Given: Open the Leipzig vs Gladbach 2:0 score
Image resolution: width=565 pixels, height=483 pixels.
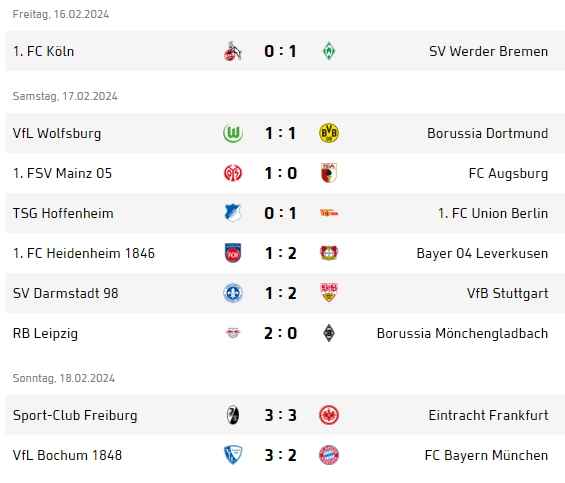Looking at the screenshot, I should [280, 333].
